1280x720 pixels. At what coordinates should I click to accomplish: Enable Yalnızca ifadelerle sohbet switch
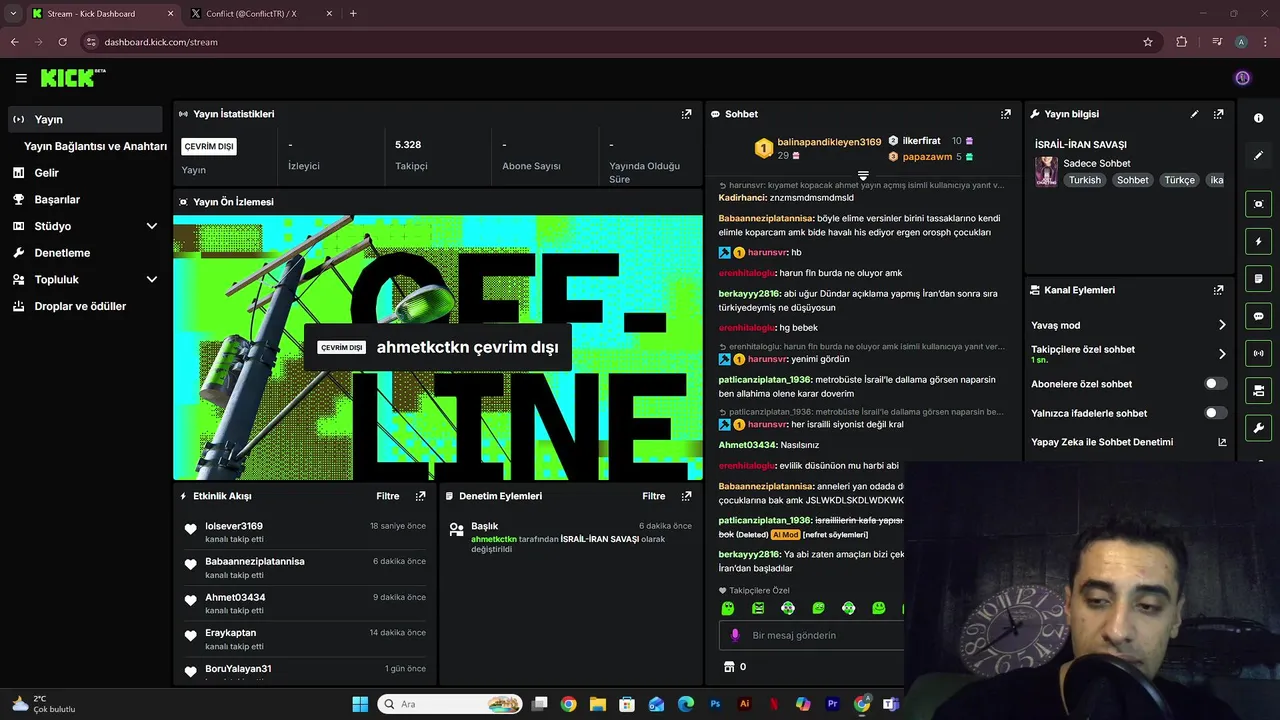coord(1216,413)
